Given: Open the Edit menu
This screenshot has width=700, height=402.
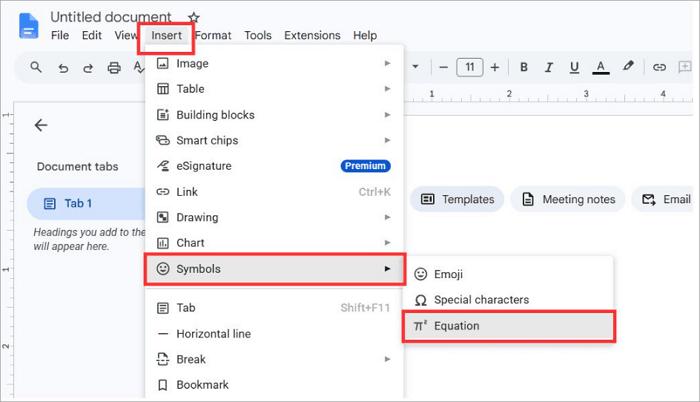Looking at the screenshot, I should [x=92, y=35].
